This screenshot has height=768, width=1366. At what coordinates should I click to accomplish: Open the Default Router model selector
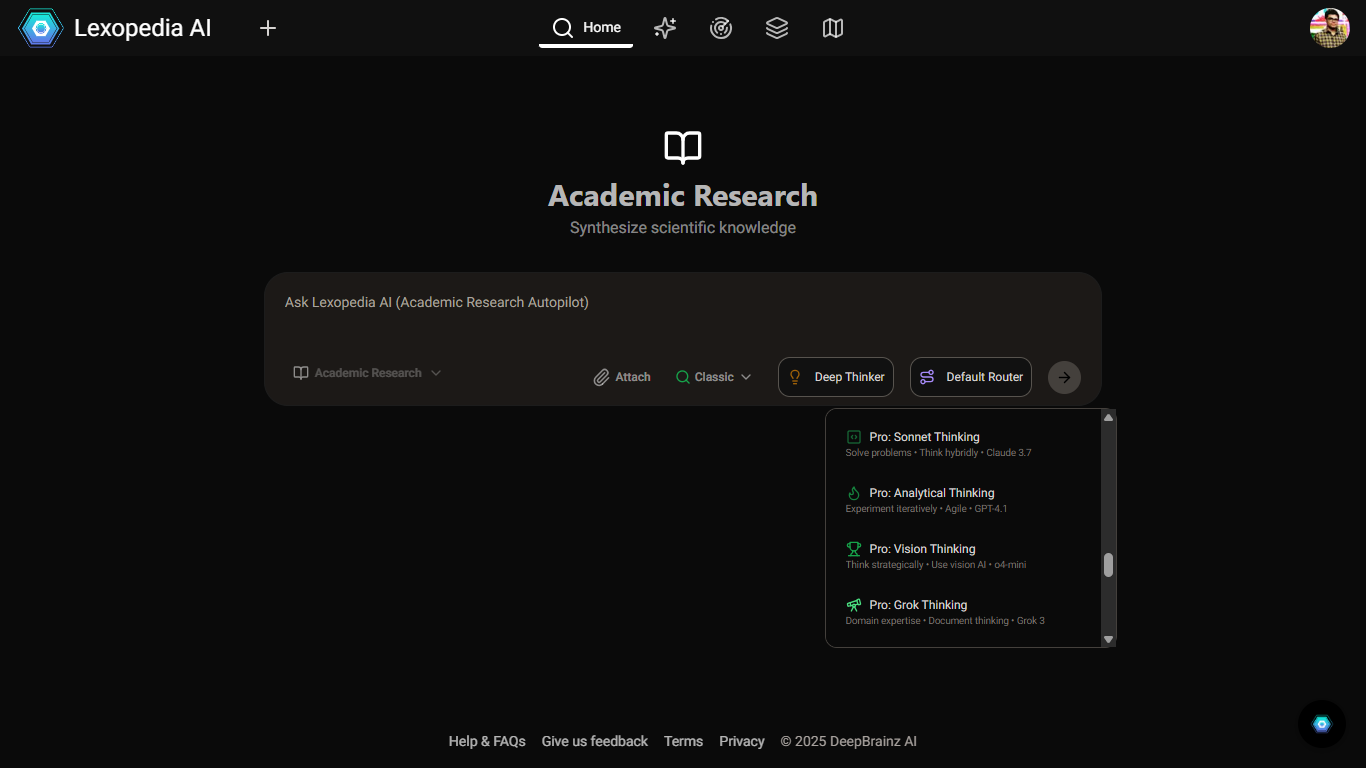pos(971,377)
